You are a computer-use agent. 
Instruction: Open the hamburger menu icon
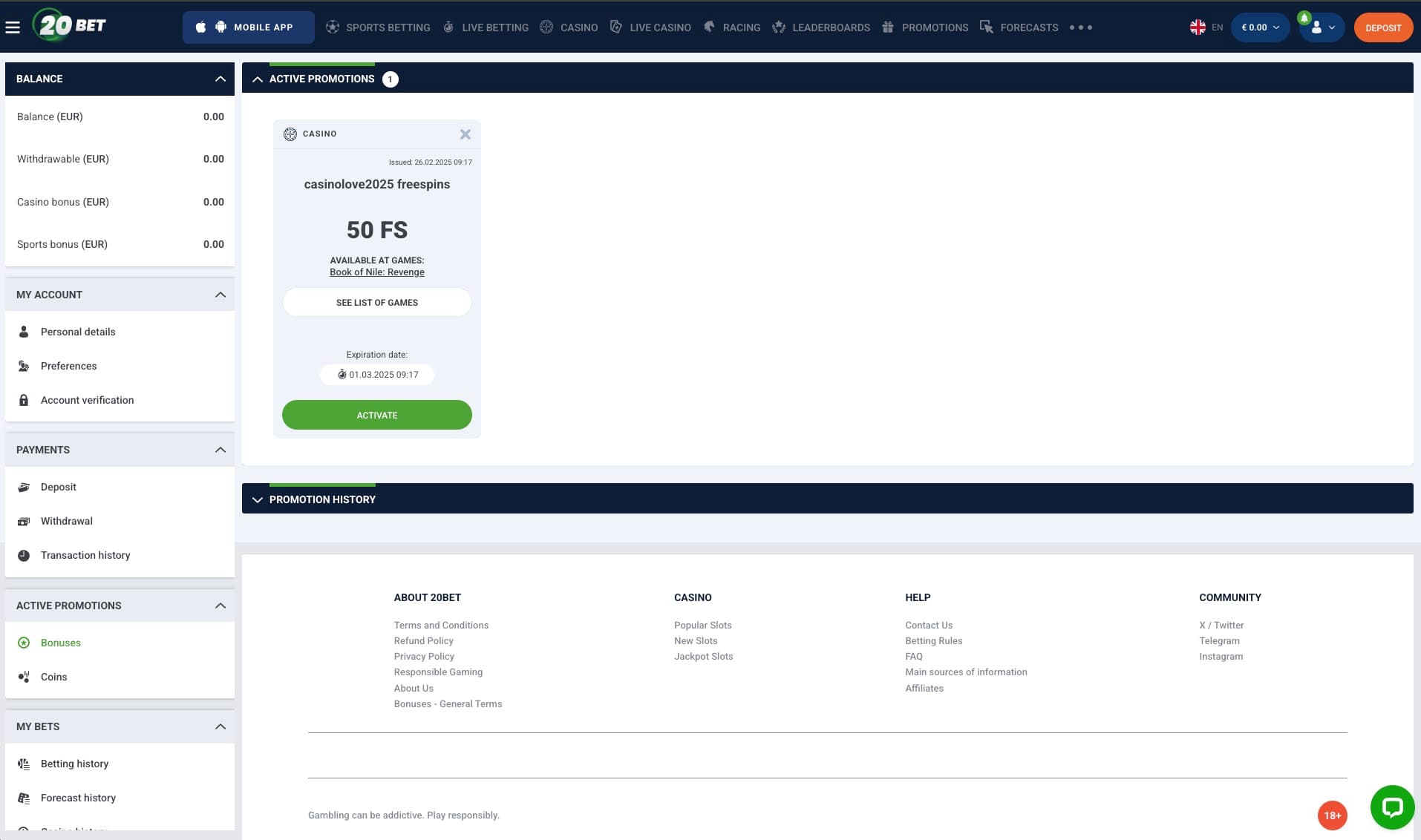[13, 27]
